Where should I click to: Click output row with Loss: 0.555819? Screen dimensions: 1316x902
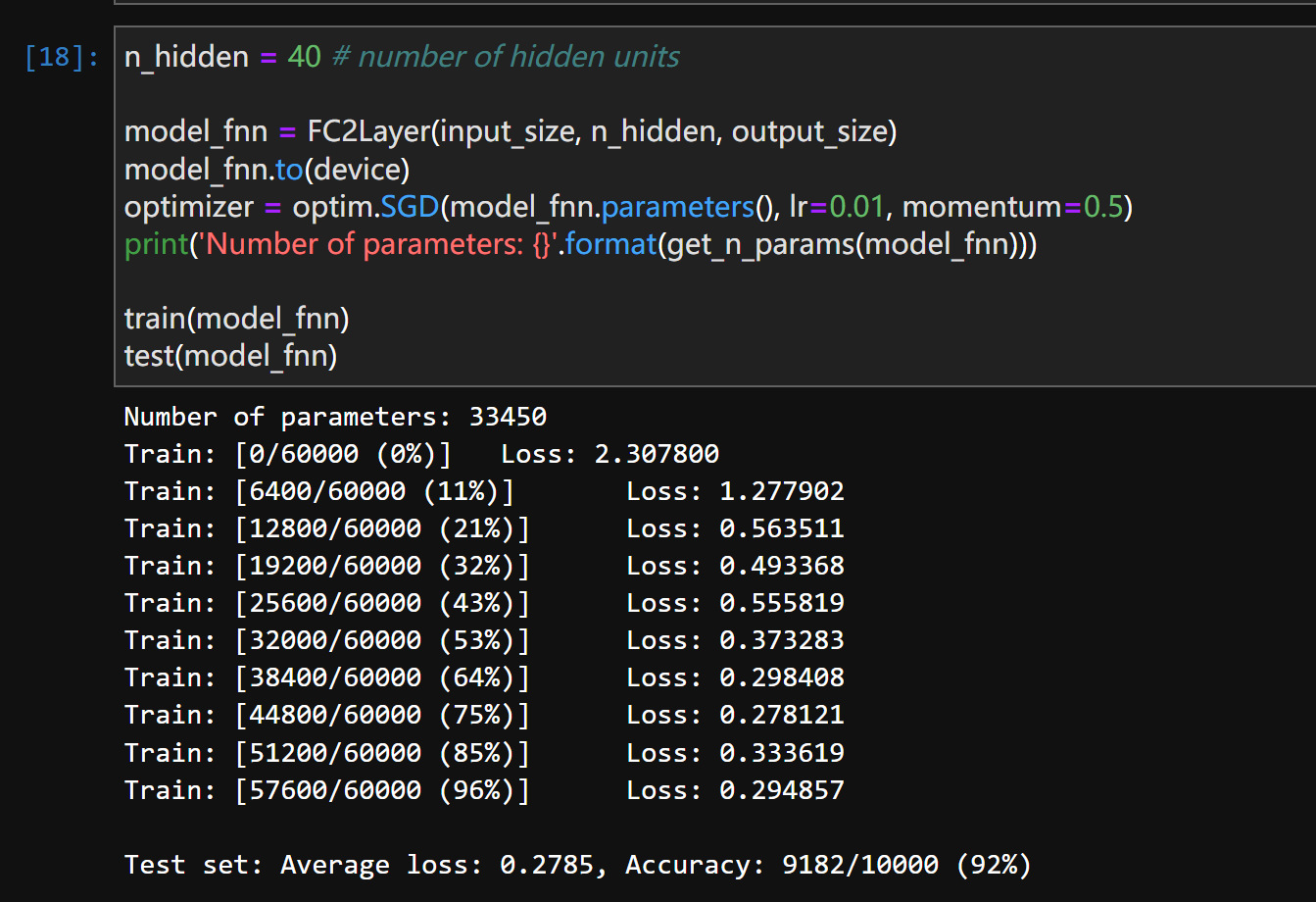(x=484, y=603)
